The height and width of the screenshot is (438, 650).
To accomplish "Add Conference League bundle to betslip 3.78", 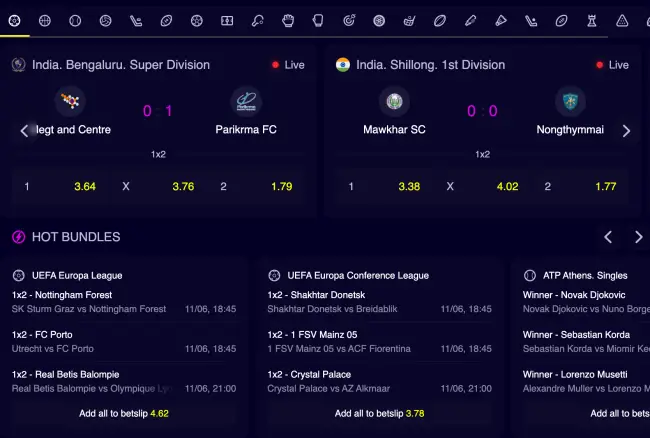I will [379, 412].
